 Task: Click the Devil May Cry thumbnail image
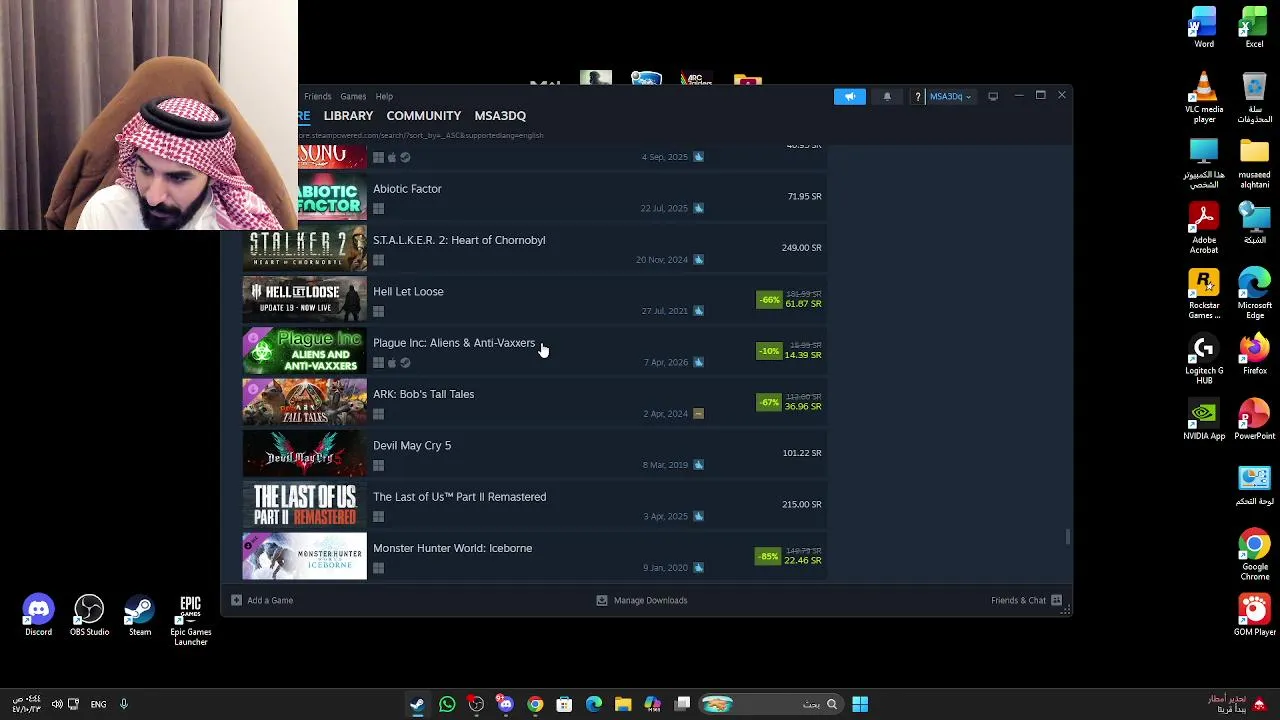click(304, 453)
